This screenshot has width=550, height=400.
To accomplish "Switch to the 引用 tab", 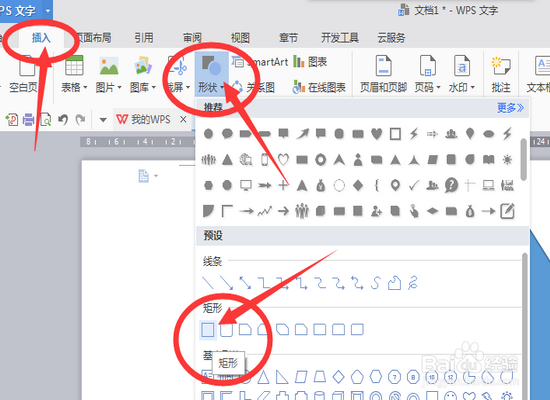I will click(x=144, y=38).
